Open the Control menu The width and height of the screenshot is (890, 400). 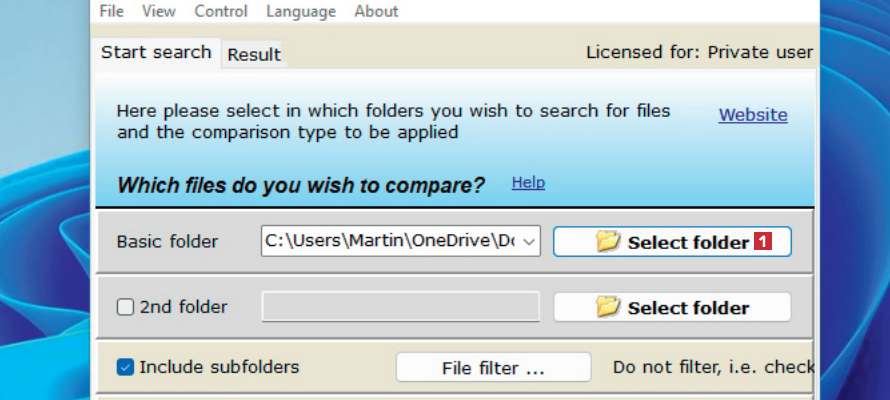pos(220,11)
